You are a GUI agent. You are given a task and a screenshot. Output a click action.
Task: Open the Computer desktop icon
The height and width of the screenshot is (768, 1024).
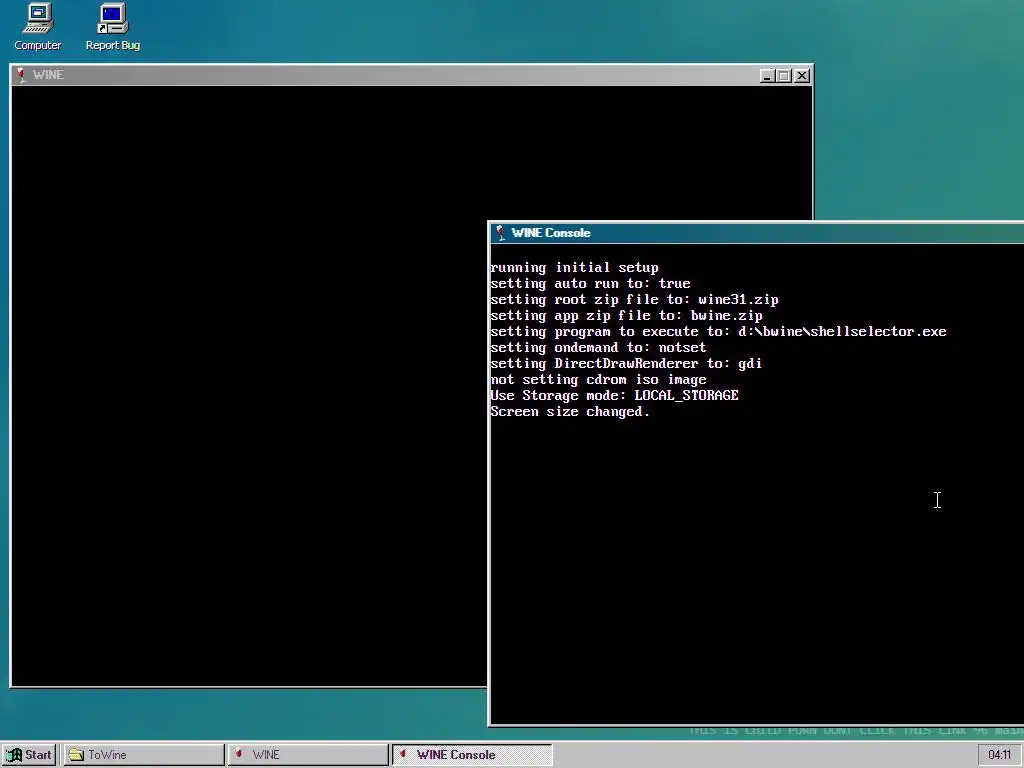point(38,27)
